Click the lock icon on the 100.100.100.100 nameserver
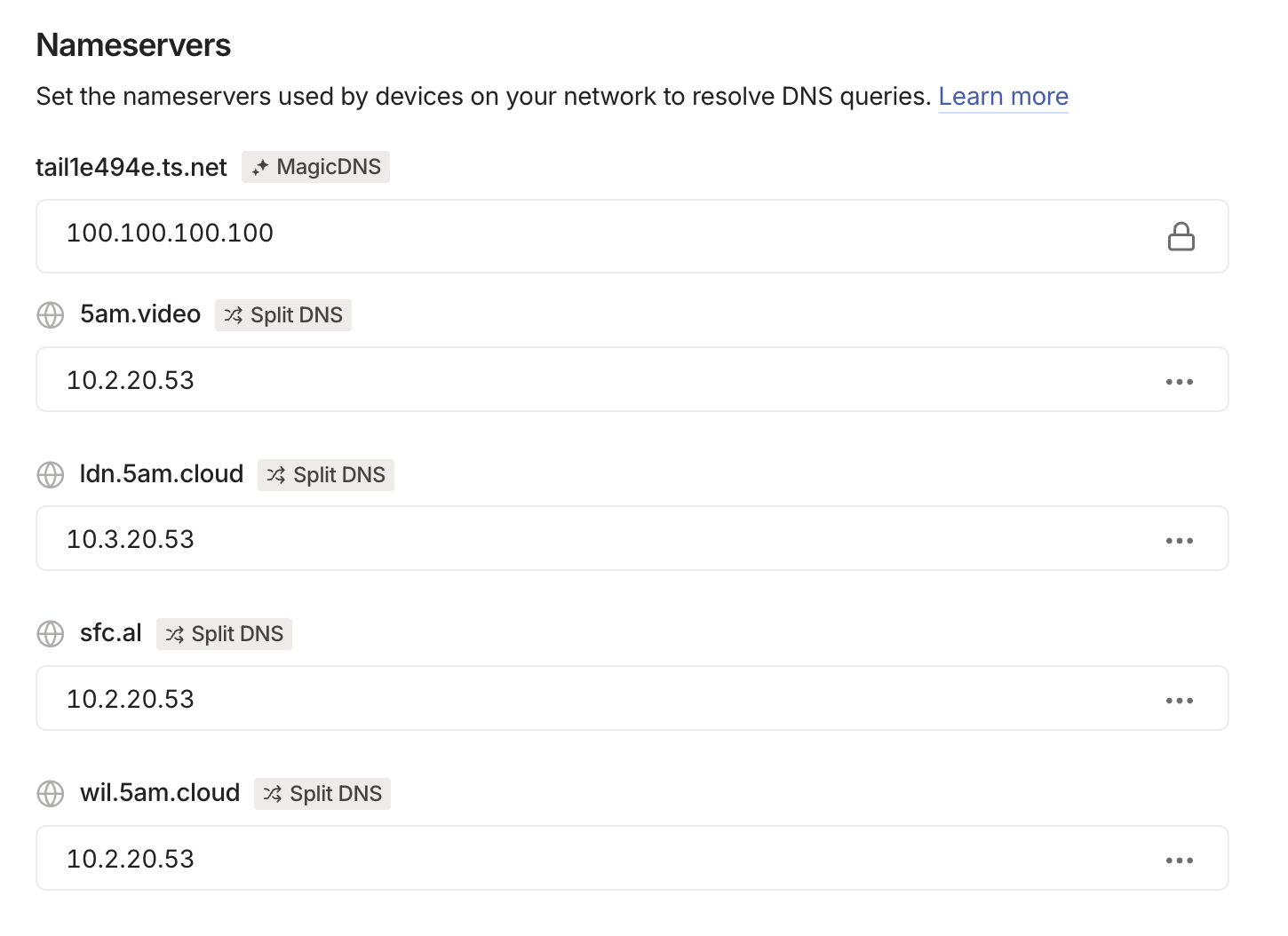 [x=1181, y=236]
